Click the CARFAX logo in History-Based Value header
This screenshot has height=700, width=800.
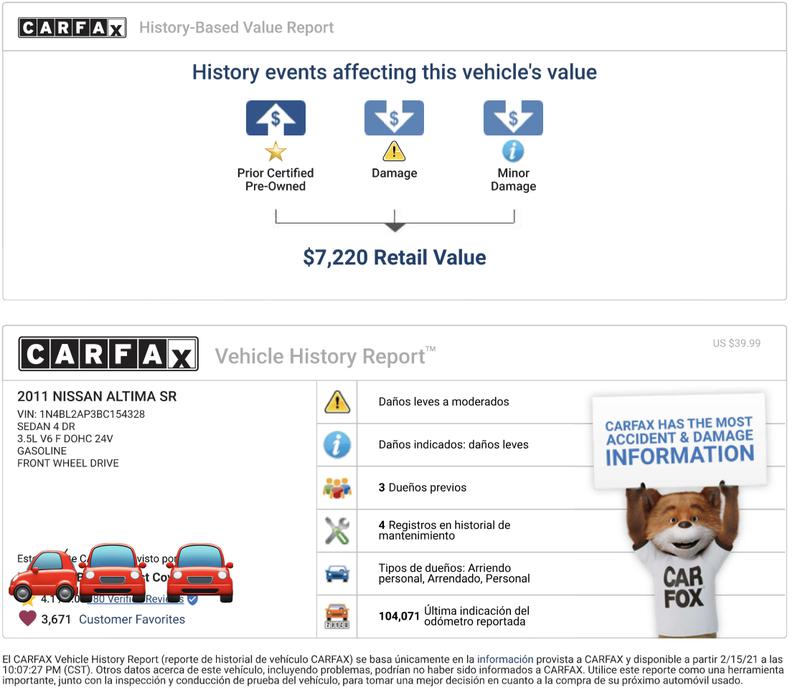[x=72, y=28]
